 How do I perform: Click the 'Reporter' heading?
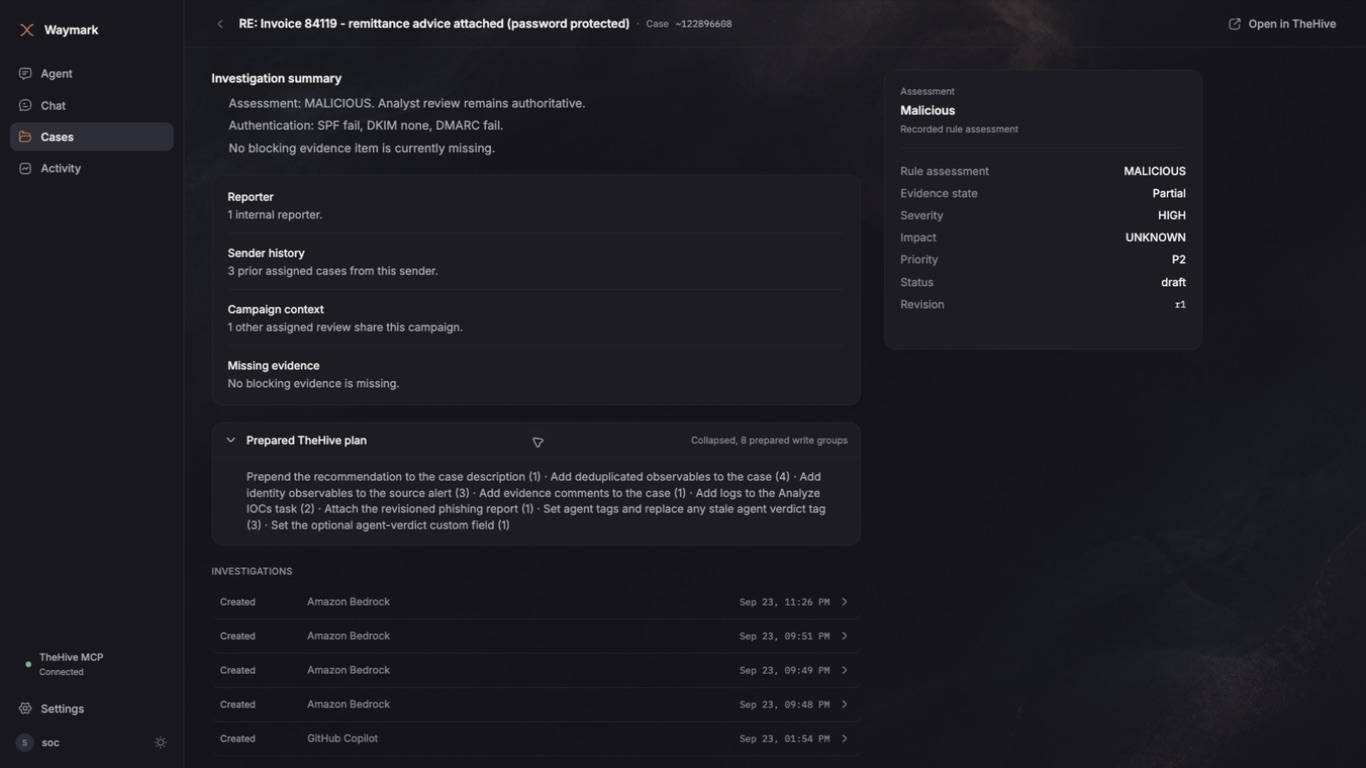(250, 197)
